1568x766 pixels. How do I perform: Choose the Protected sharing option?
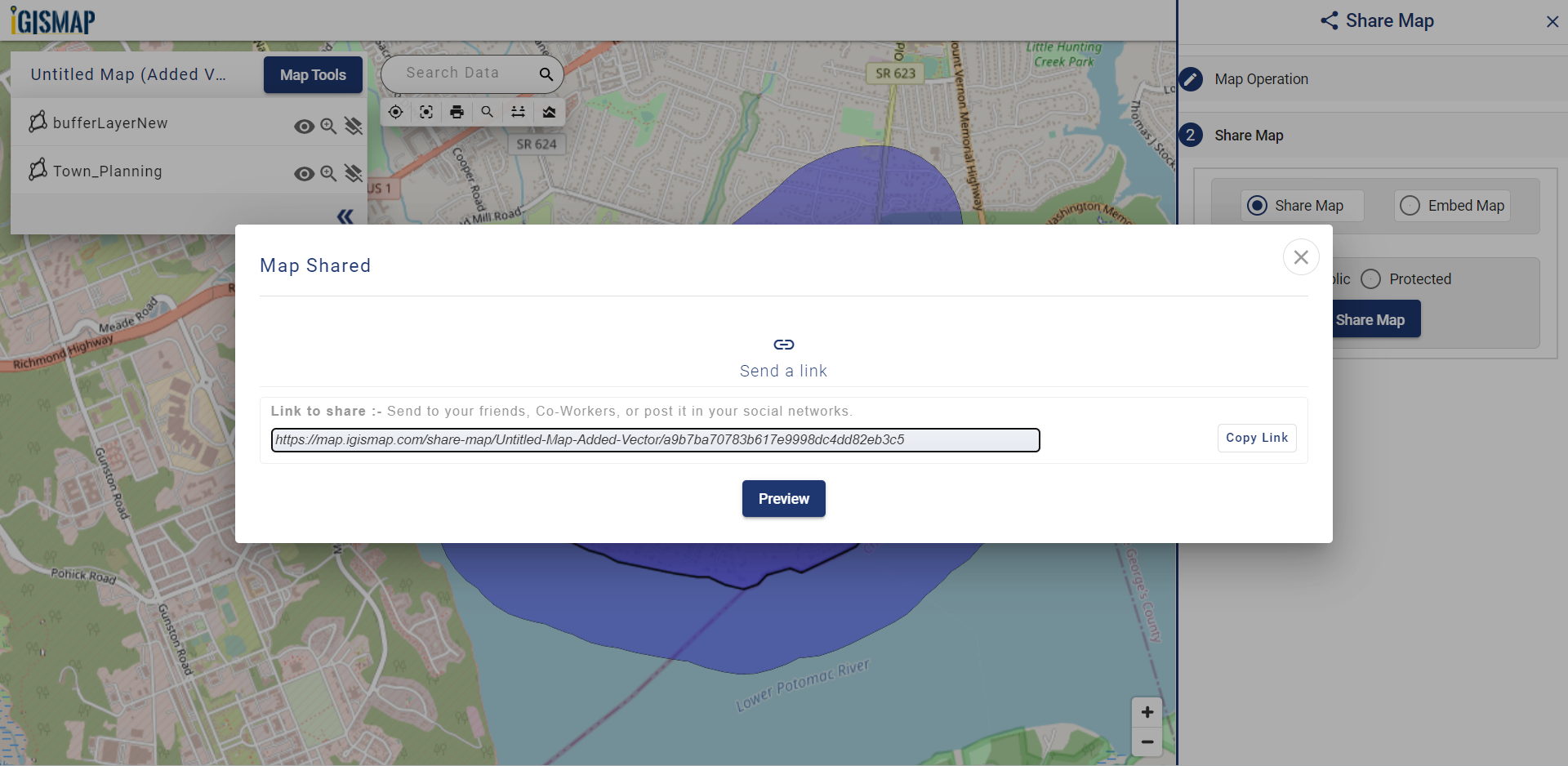click(1372, 278)
